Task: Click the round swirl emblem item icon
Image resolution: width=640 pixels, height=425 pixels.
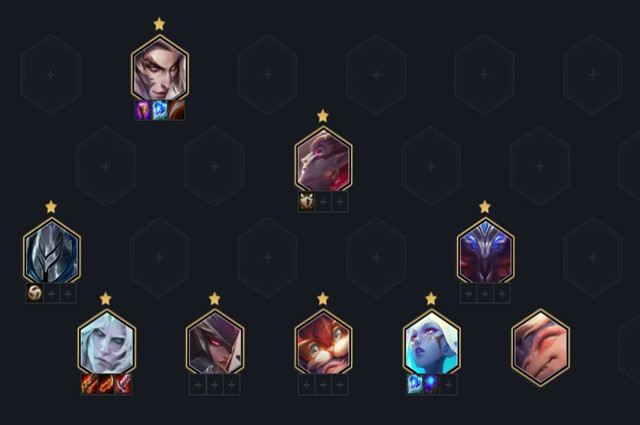Action: click(35, 293)
